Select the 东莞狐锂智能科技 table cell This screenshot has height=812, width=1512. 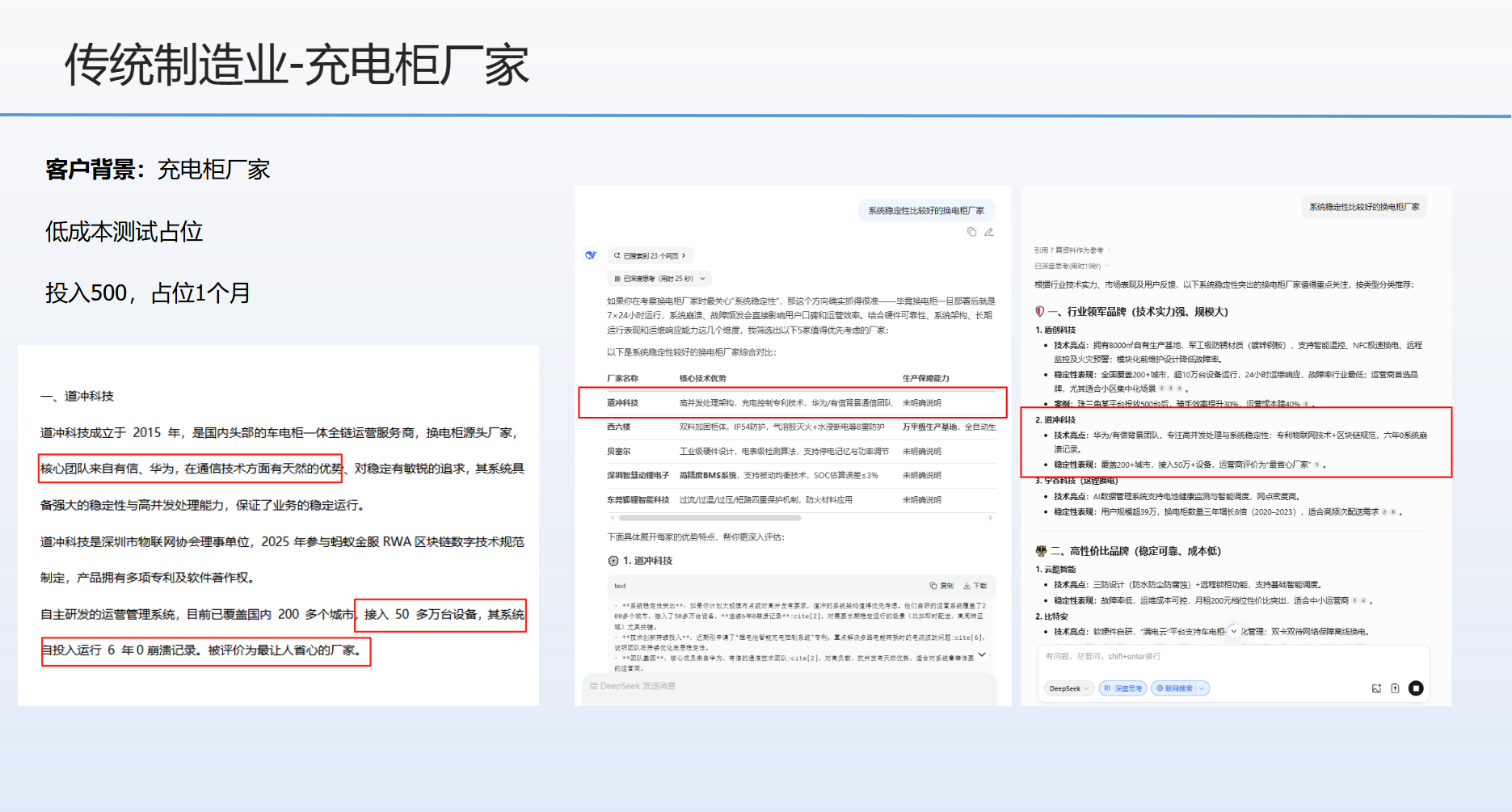pyautogui.click(x=638, y=499)
